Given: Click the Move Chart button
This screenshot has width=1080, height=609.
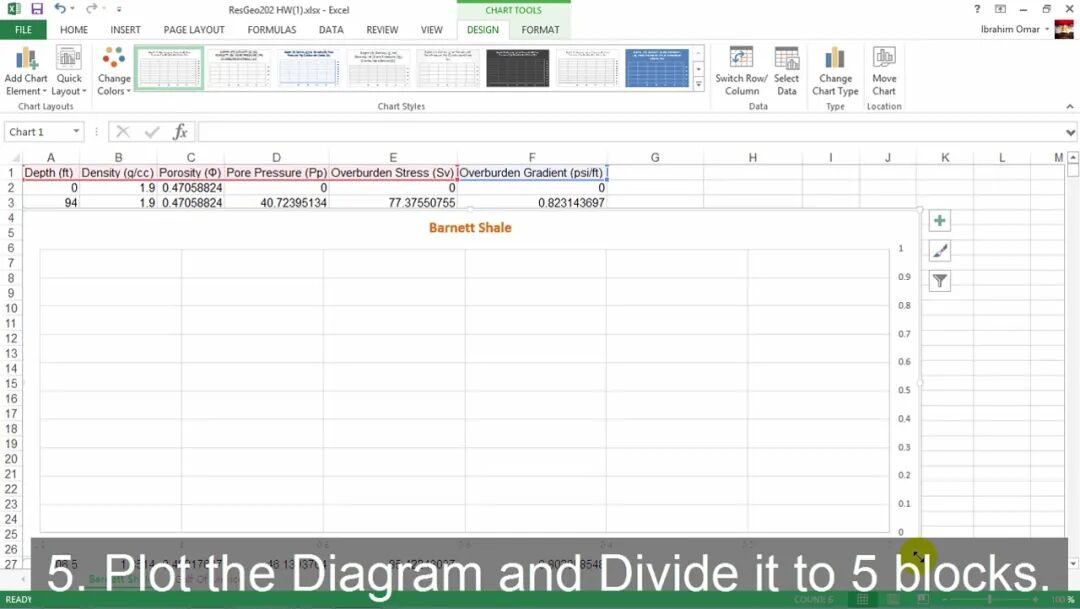Looking at the screenshot, I should pos(884,72).
